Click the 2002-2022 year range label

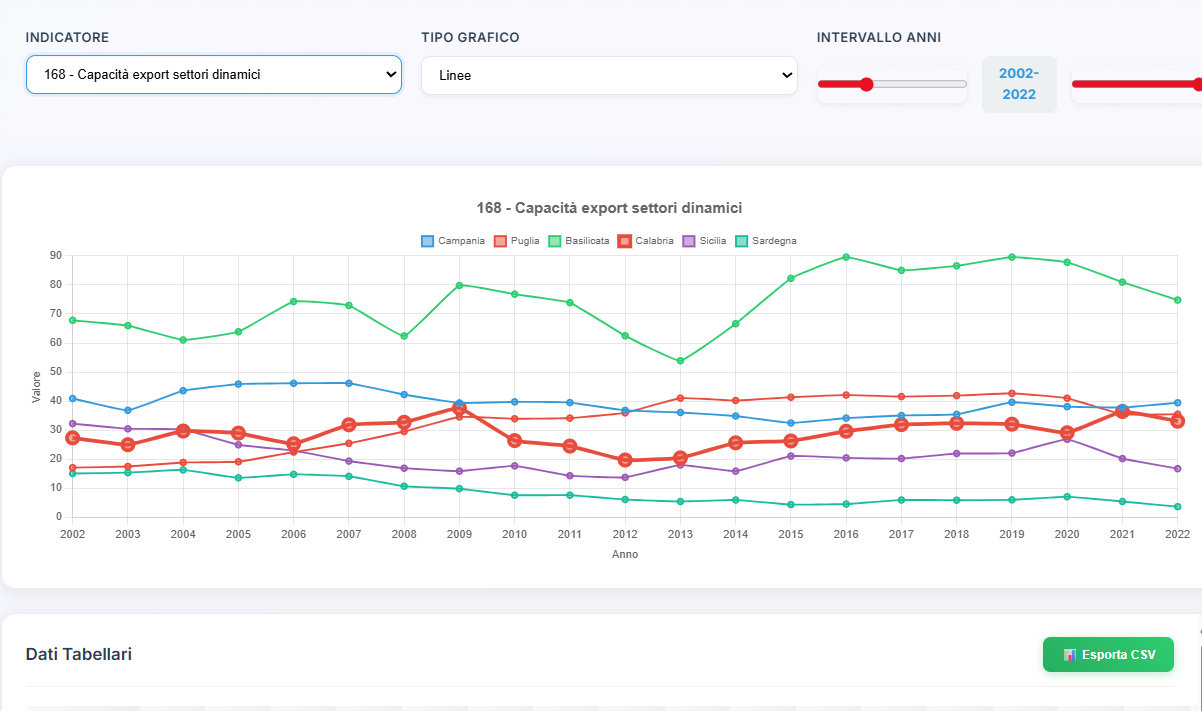click(x=1019, y=84)
